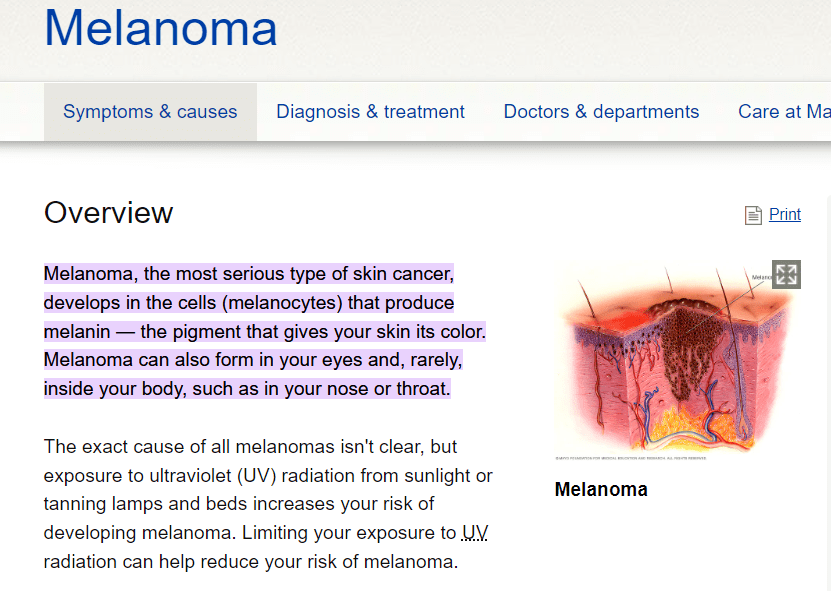
Task: Click the bold Melanoma caption under image
Action: 601,490
